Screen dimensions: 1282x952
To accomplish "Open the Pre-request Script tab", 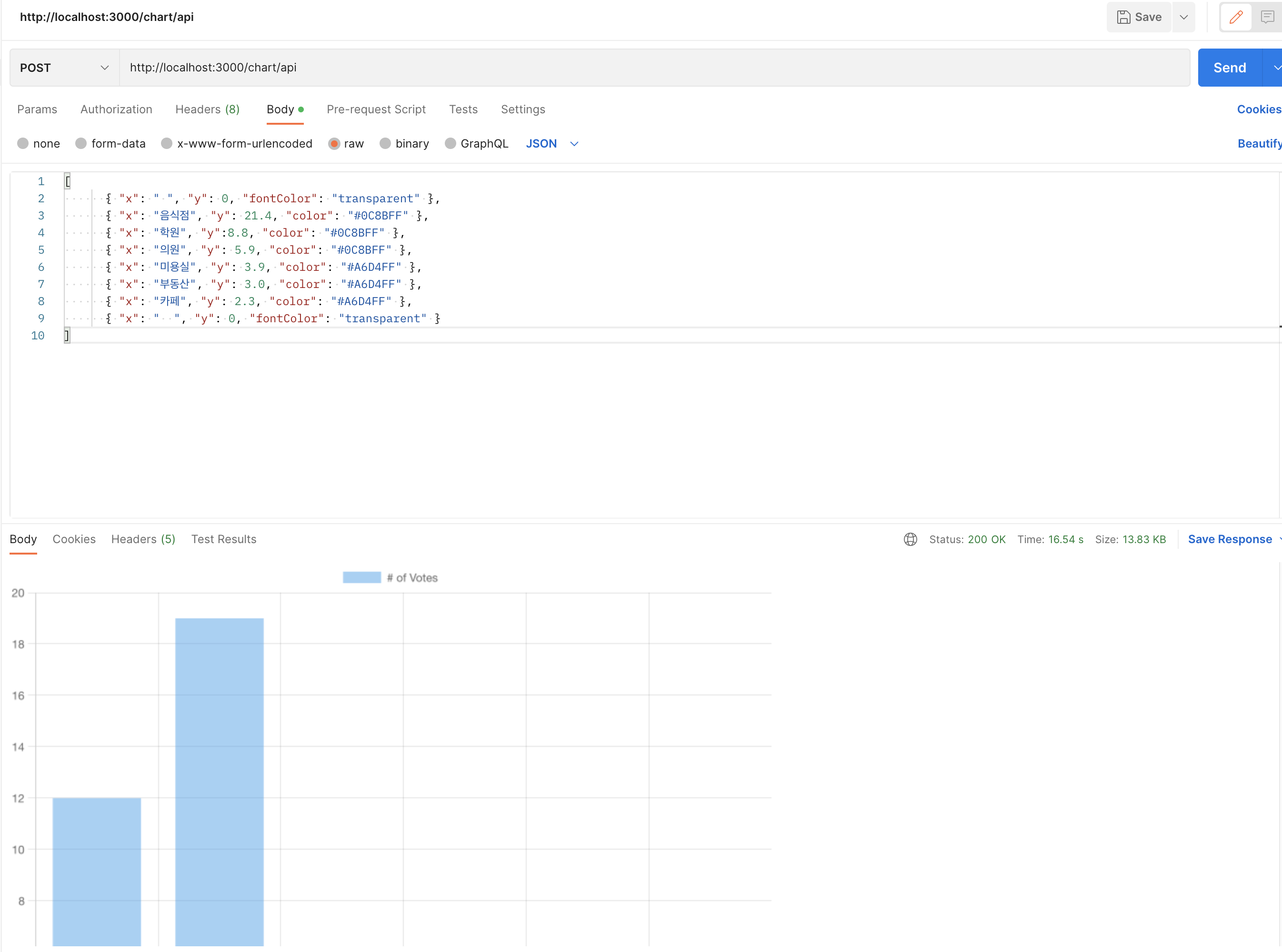I will pos(376,109).
